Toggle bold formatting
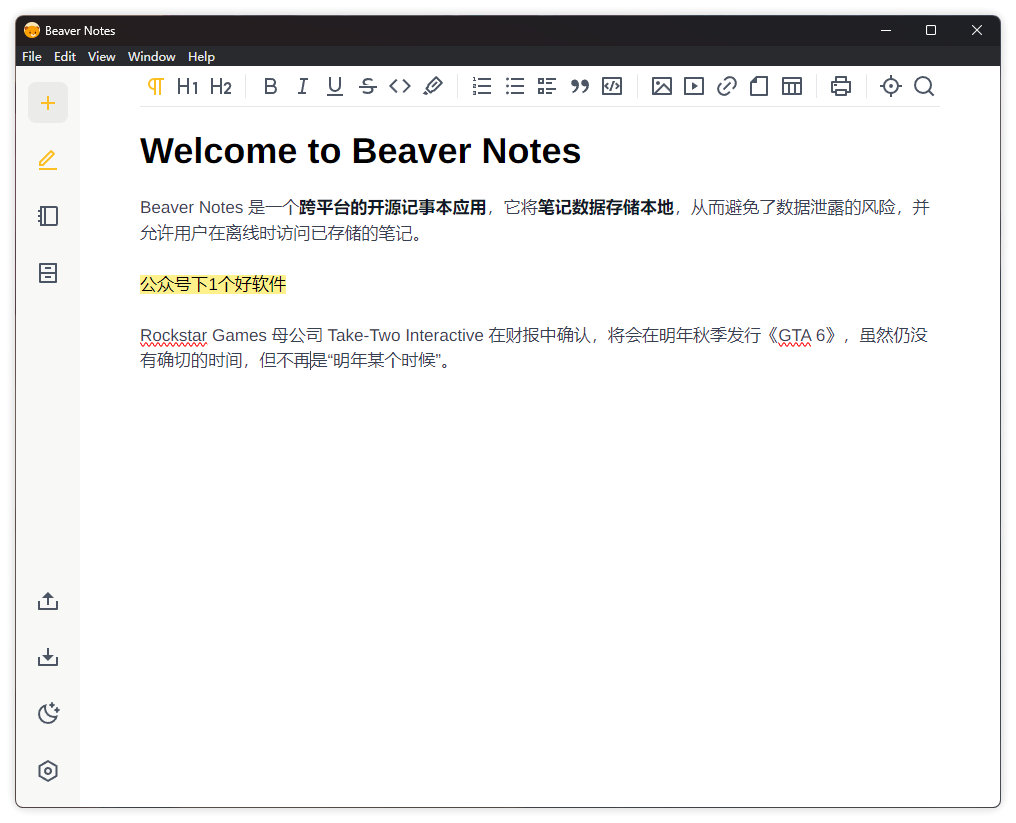Screen dimensions: 1016x823 270,86
